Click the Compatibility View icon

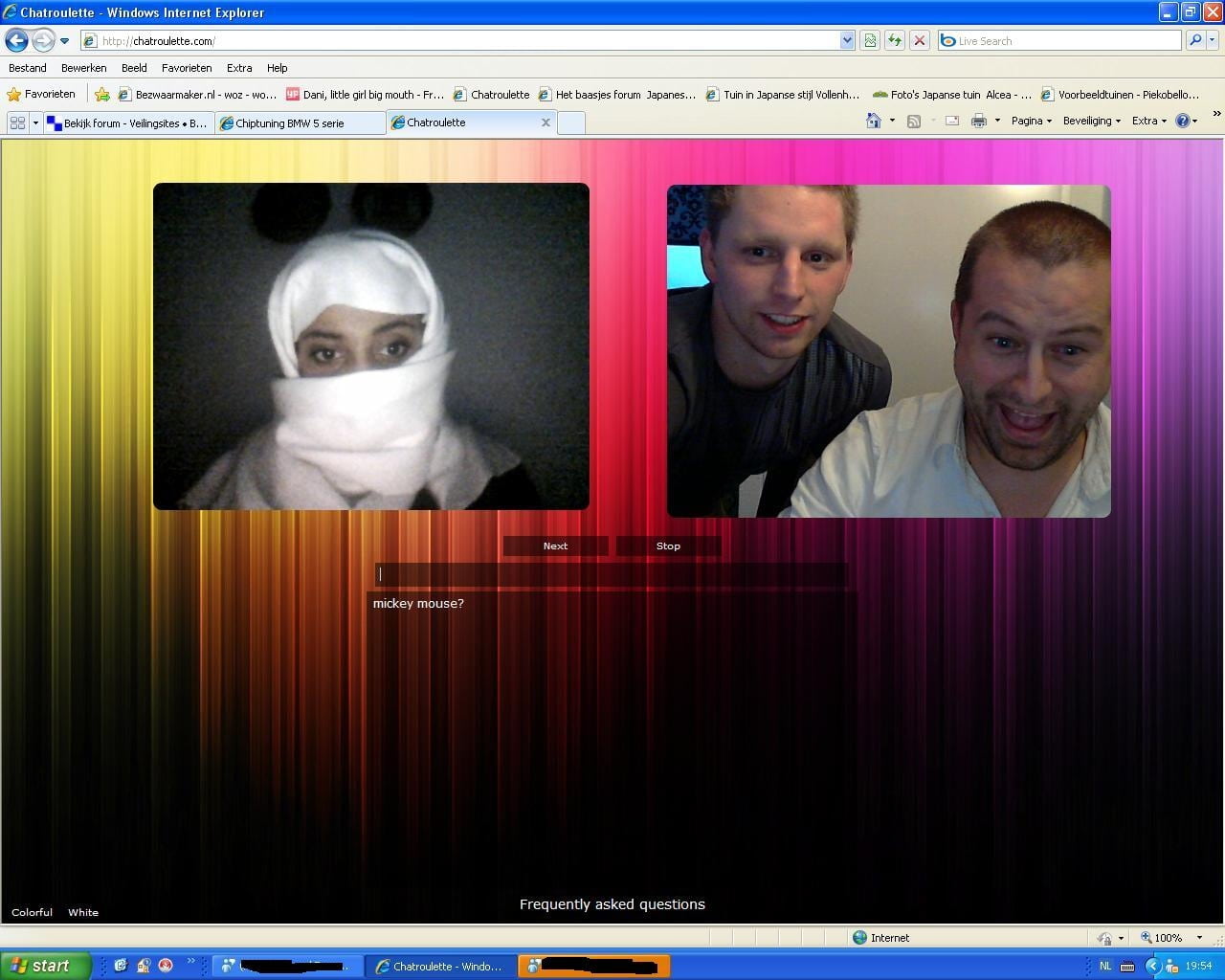click(870, 40)
